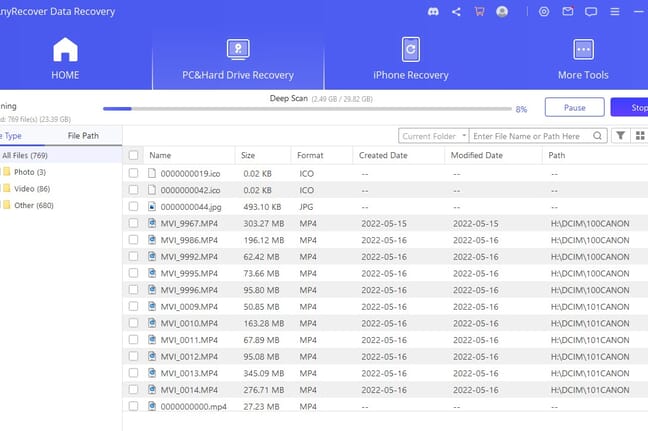Click the file name search field
The image size is (648, 431).
pyautogui.click(x=532, y=136)
